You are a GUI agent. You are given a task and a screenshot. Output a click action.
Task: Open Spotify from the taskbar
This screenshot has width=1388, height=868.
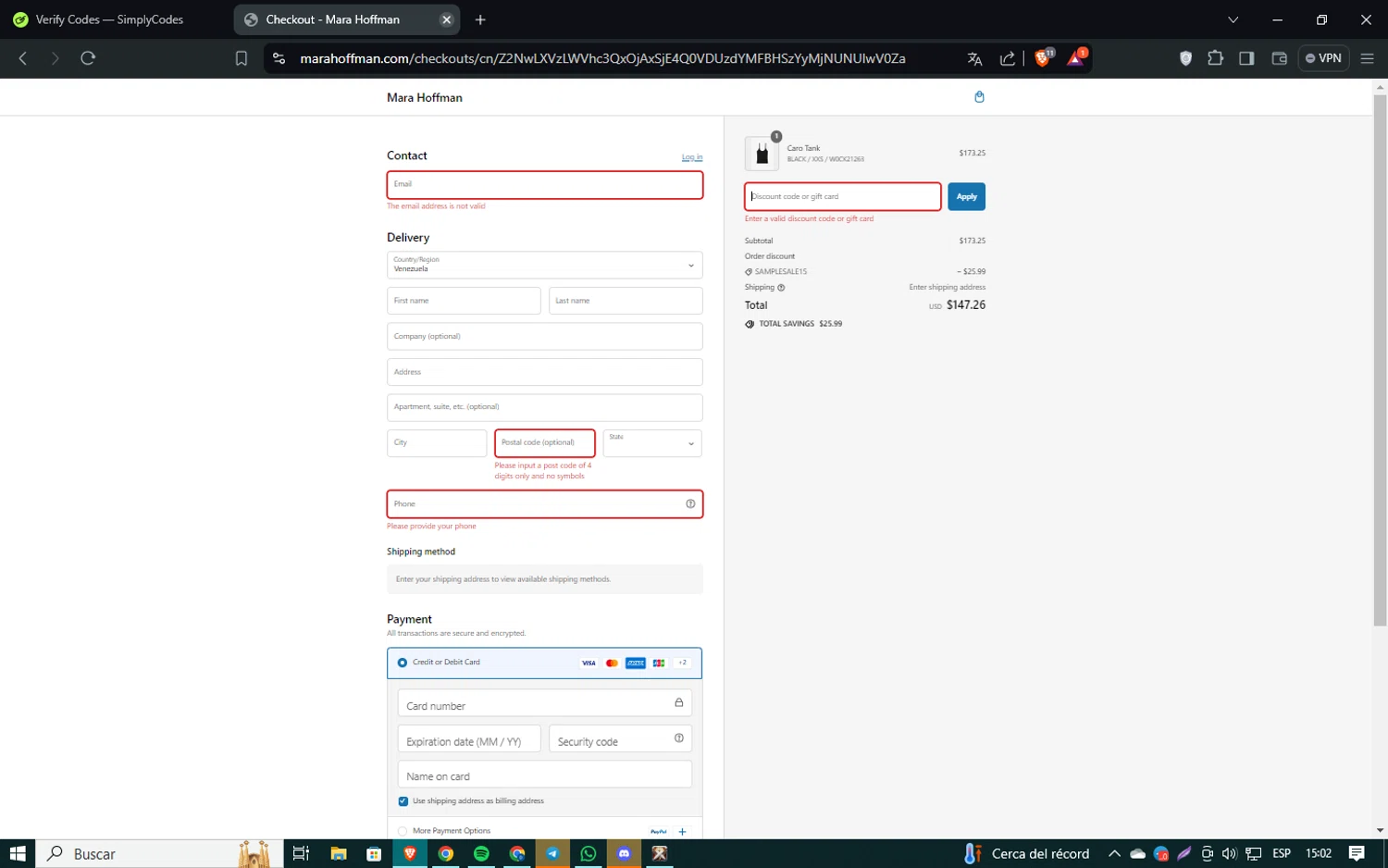pyautogui.click(x=481, y=854)
